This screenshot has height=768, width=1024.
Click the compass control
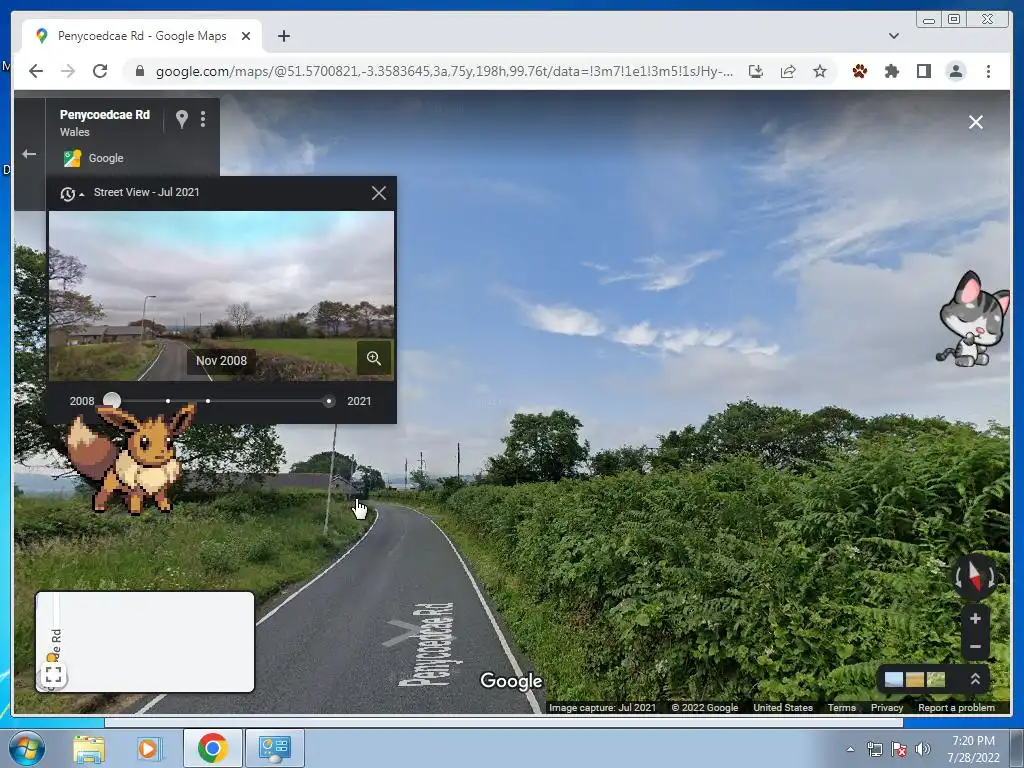pyautogui.click(x=974, y=577)
